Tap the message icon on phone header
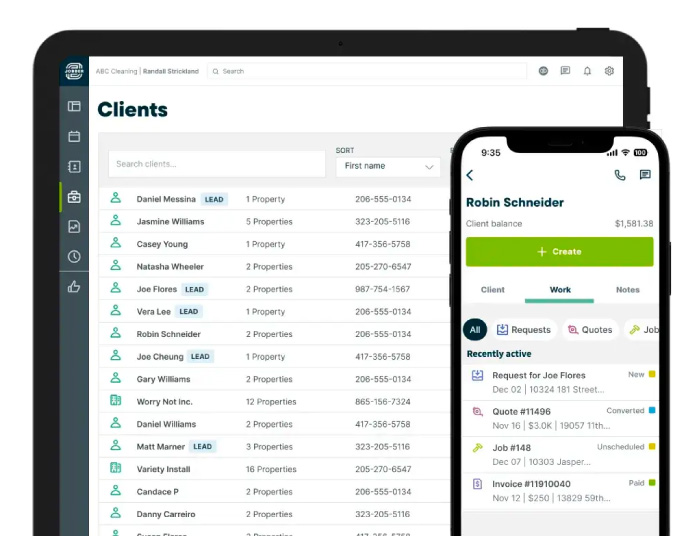This screenshot has width=680, height=536. pyautogui.click(x=645, y=175)
